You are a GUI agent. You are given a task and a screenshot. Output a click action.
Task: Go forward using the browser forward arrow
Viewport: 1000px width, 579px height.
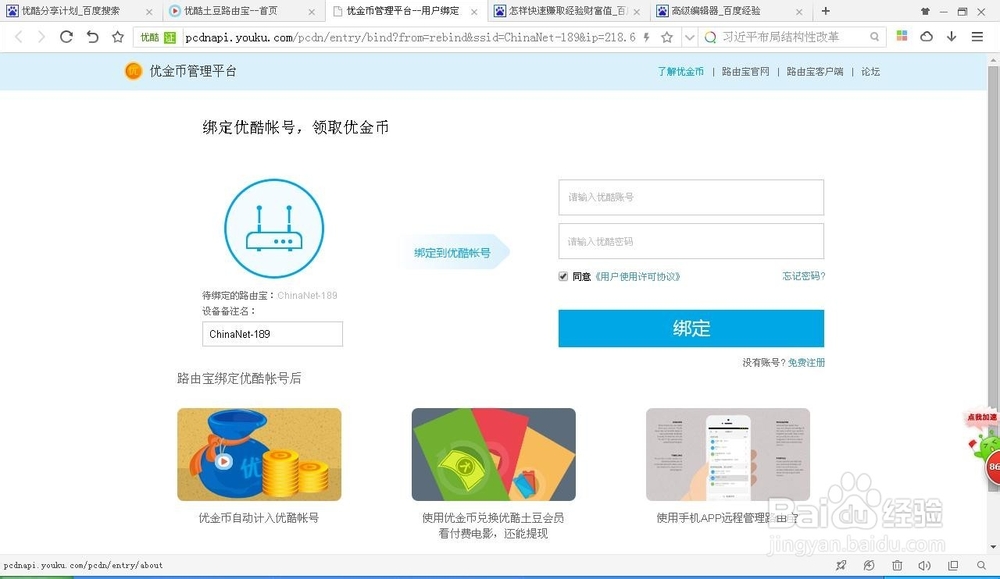(41, 37)
